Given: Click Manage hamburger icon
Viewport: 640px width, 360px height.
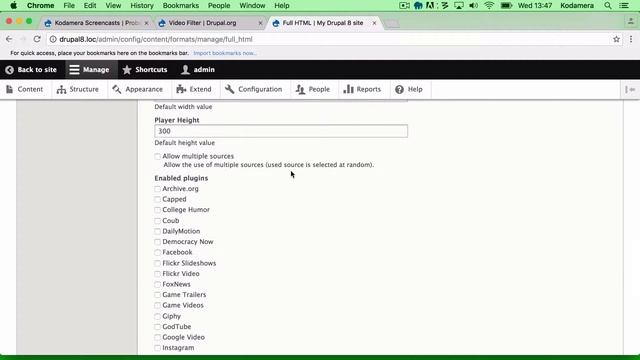Looking at the screenshot, I should pyautogui.click(x=74, y=70).
